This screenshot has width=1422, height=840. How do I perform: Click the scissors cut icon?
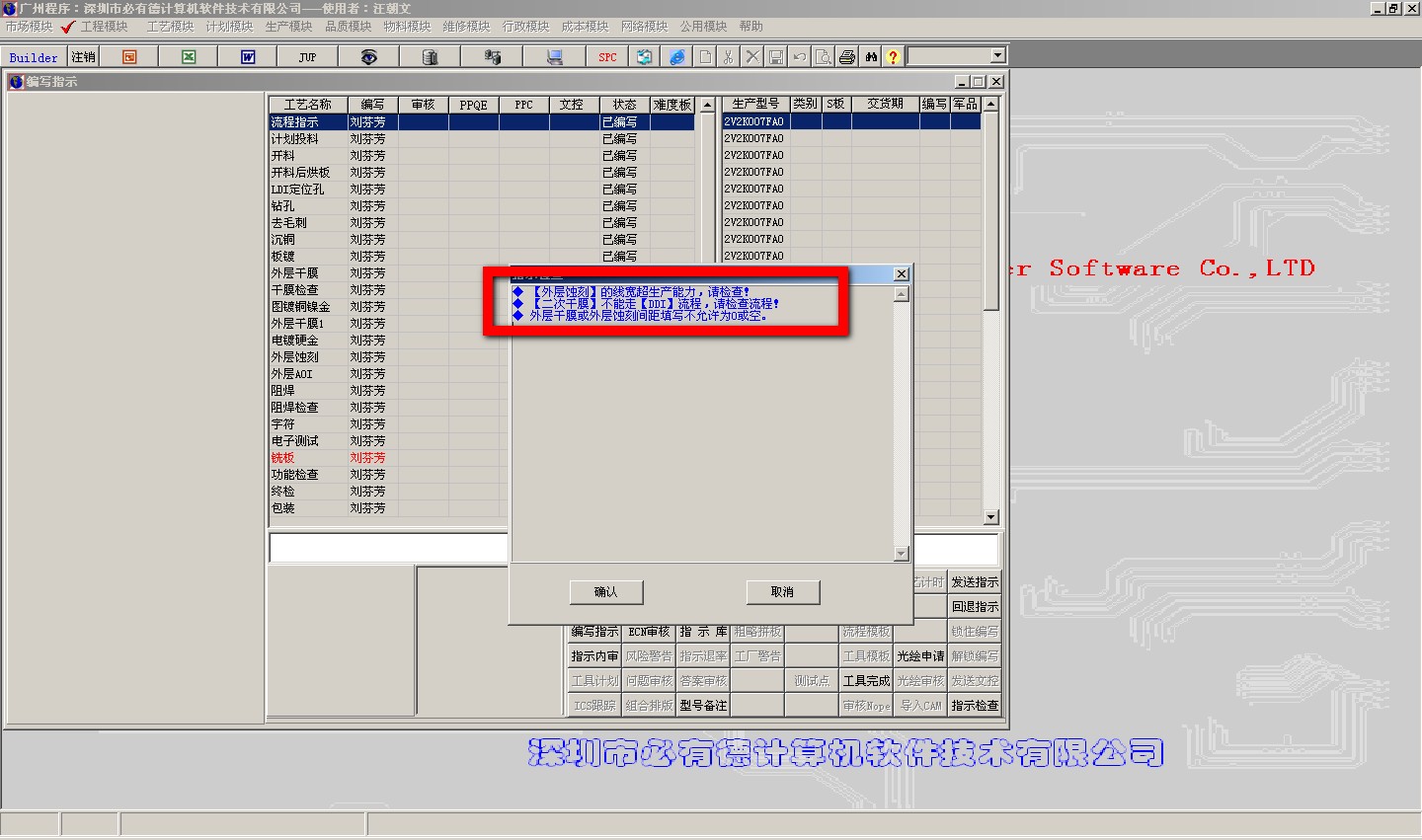point(729,57)
